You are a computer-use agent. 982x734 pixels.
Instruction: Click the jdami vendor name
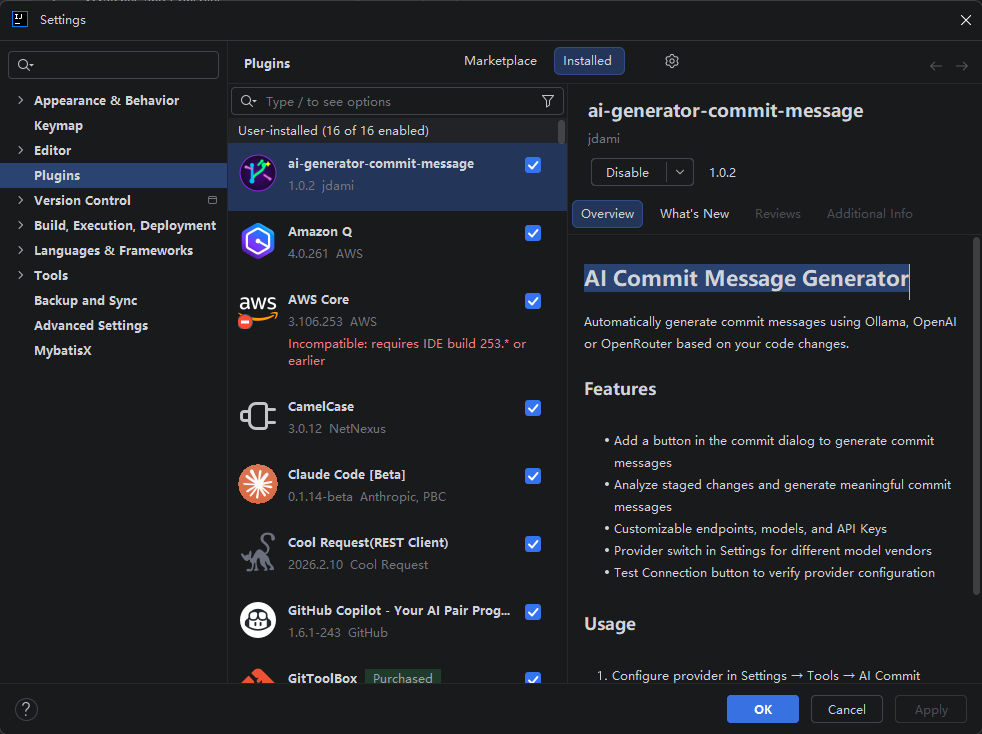tap(604, 138)
